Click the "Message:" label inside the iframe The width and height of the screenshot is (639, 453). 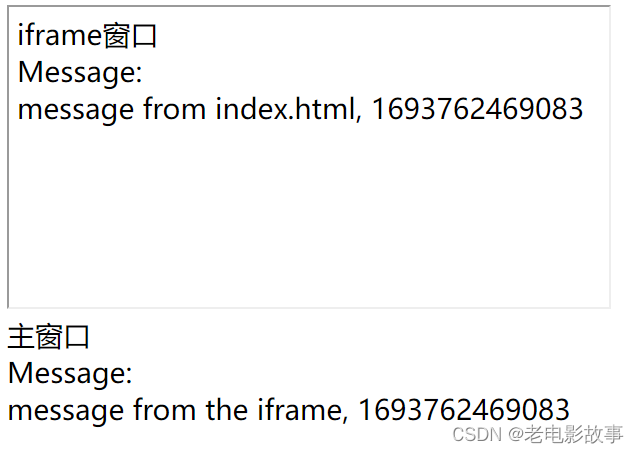click(80, 72)
